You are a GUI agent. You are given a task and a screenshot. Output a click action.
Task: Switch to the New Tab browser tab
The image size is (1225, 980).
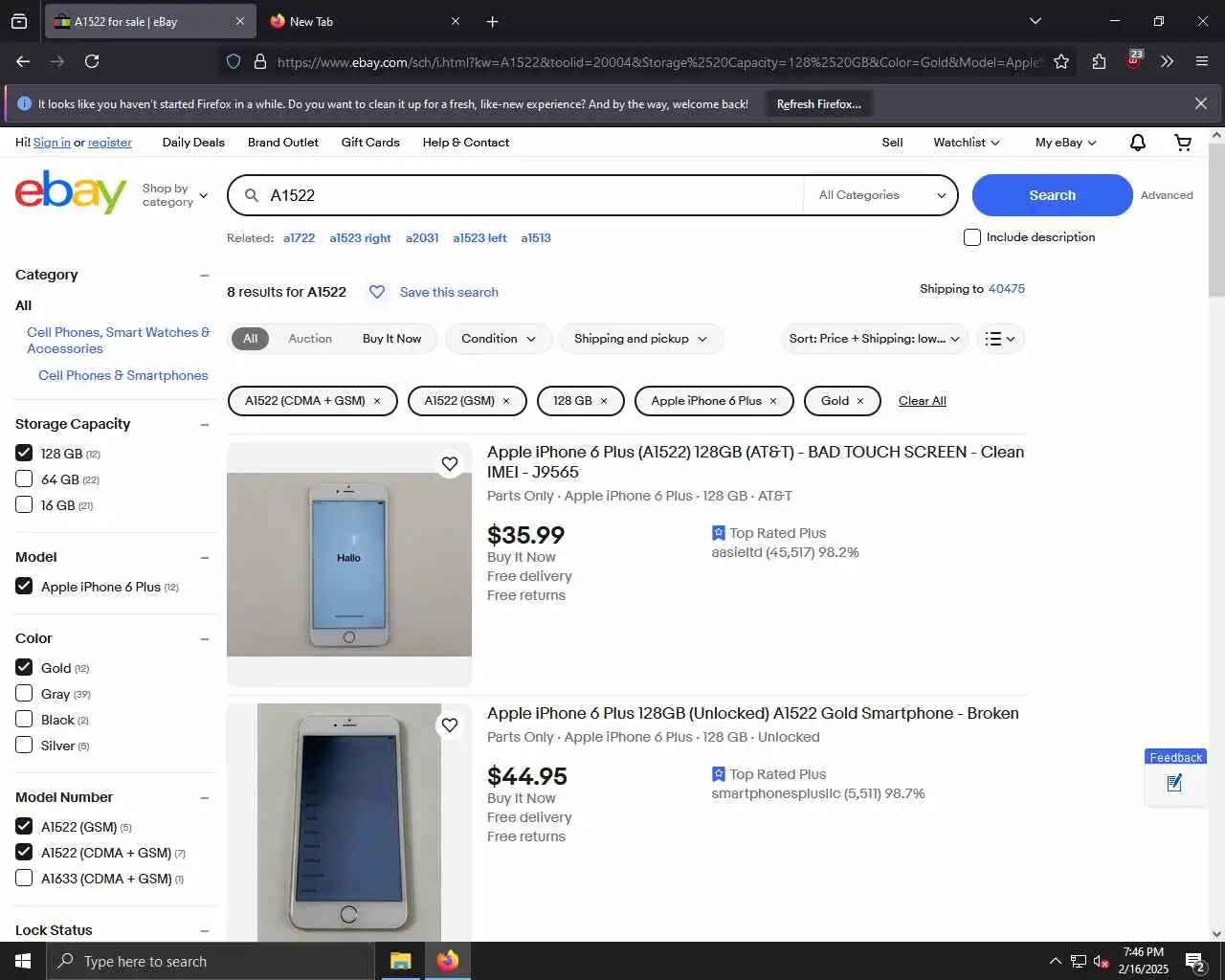(x=365, y=21)
